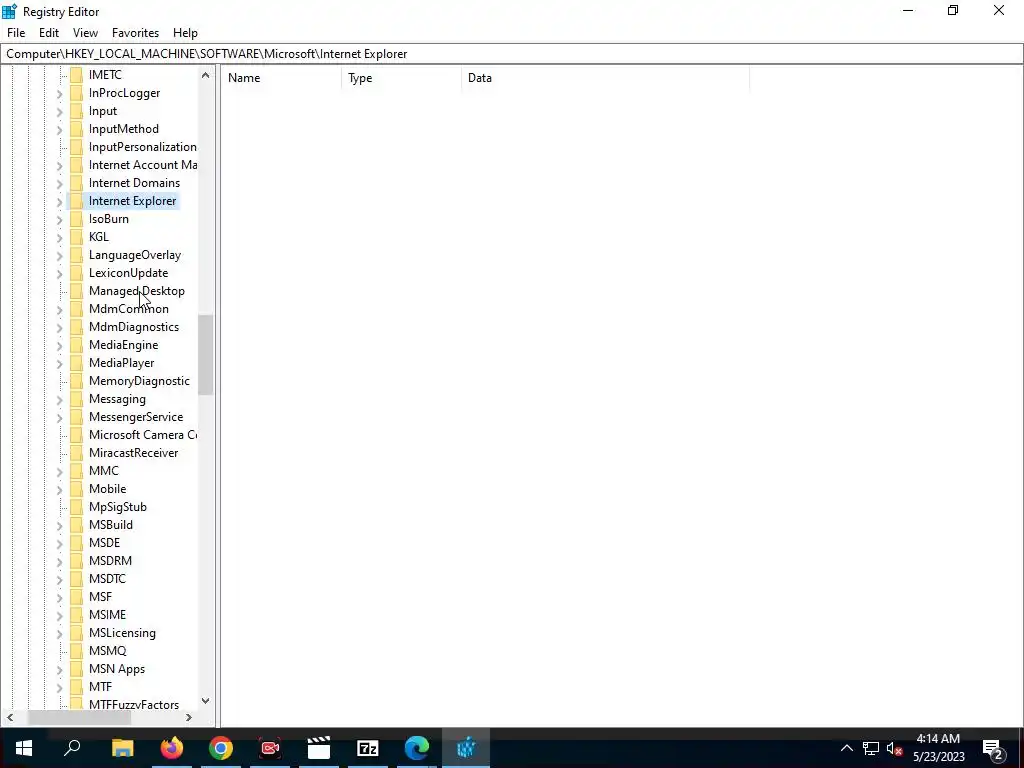
Task: Expand the IsoBurn key
Action: point(59,219)
